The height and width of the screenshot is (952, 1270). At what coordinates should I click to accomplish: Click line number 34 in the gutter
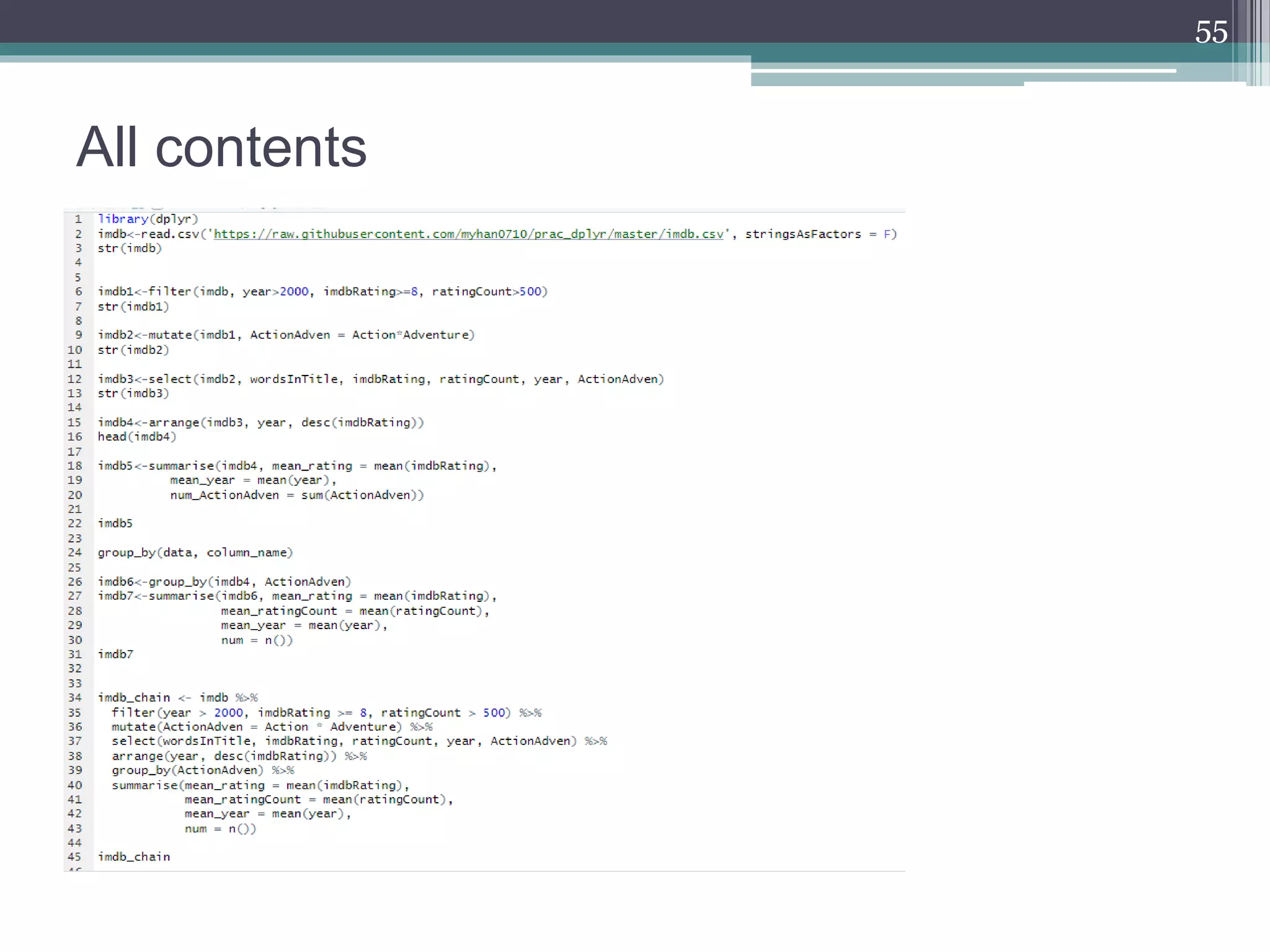(75, 698)
